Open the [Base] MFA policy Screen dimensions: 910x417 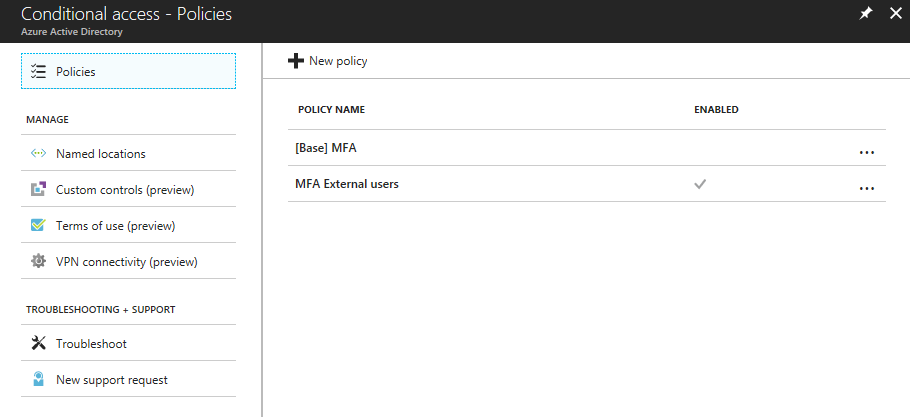pos(326,148)
